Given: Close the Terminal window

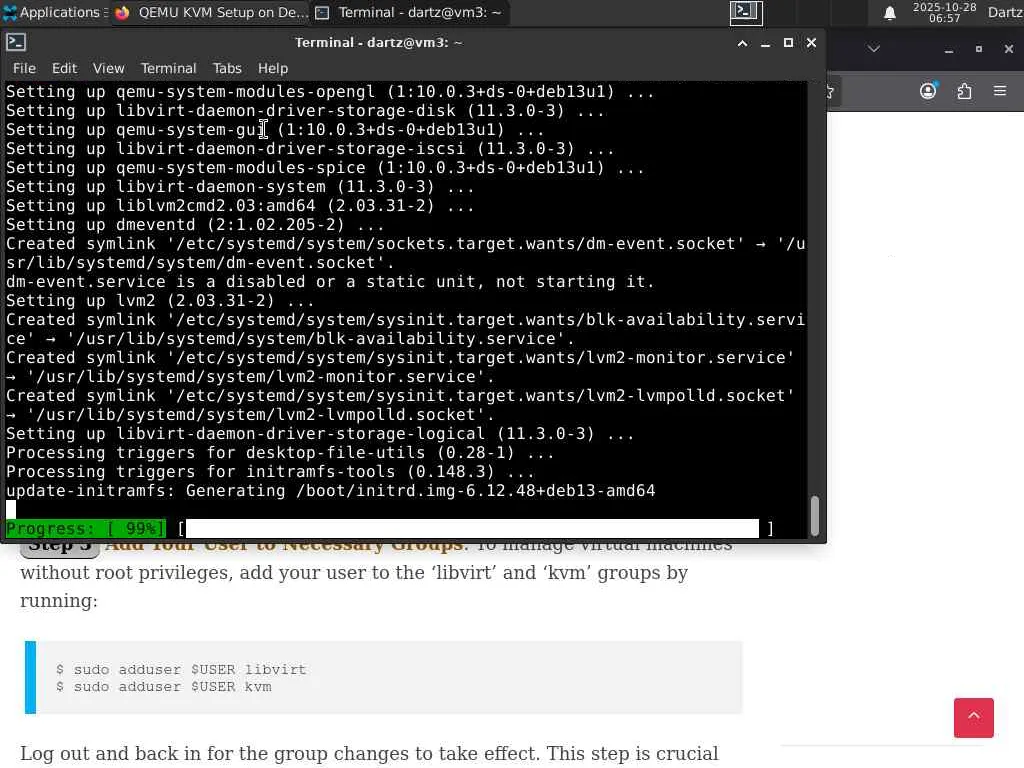Looking at the screenshot, I should [811, 43].
